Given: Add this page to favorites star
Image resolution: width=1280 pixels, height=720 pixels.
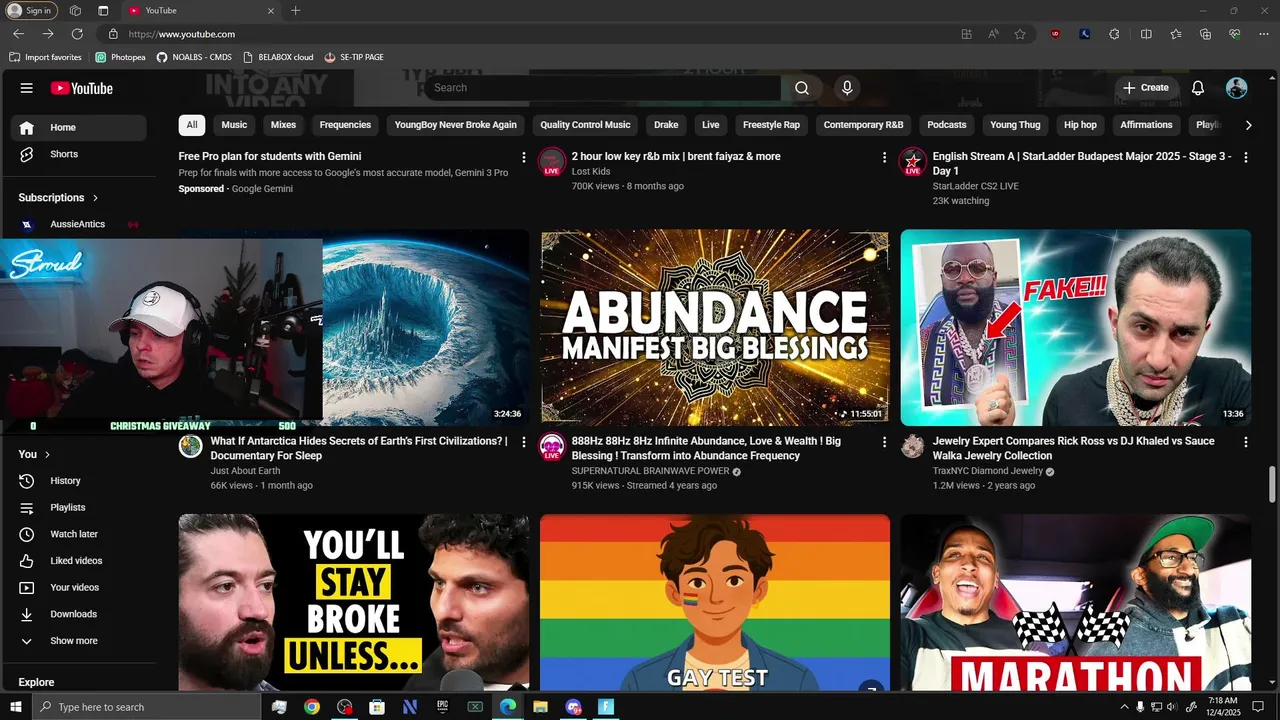Looking at the screenshot, I should click(1020, 34).
